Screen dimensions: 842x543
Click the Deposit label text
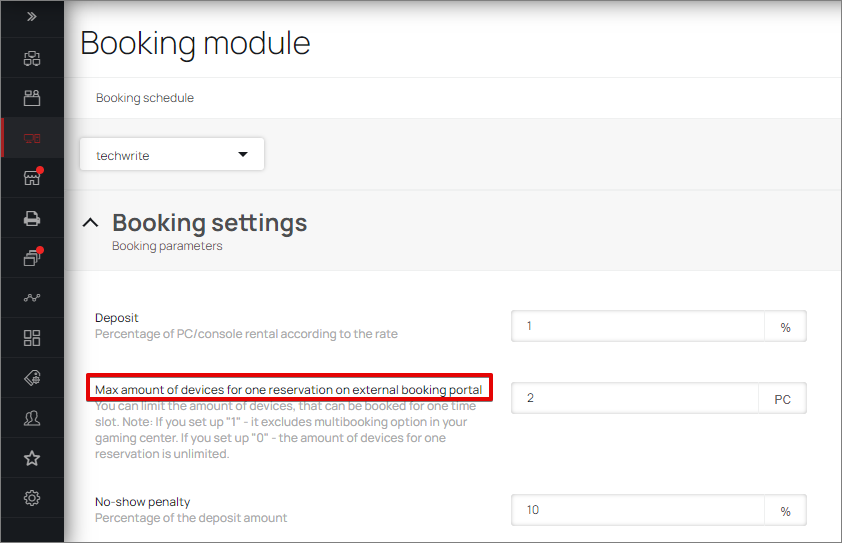[x=117, y=317]
